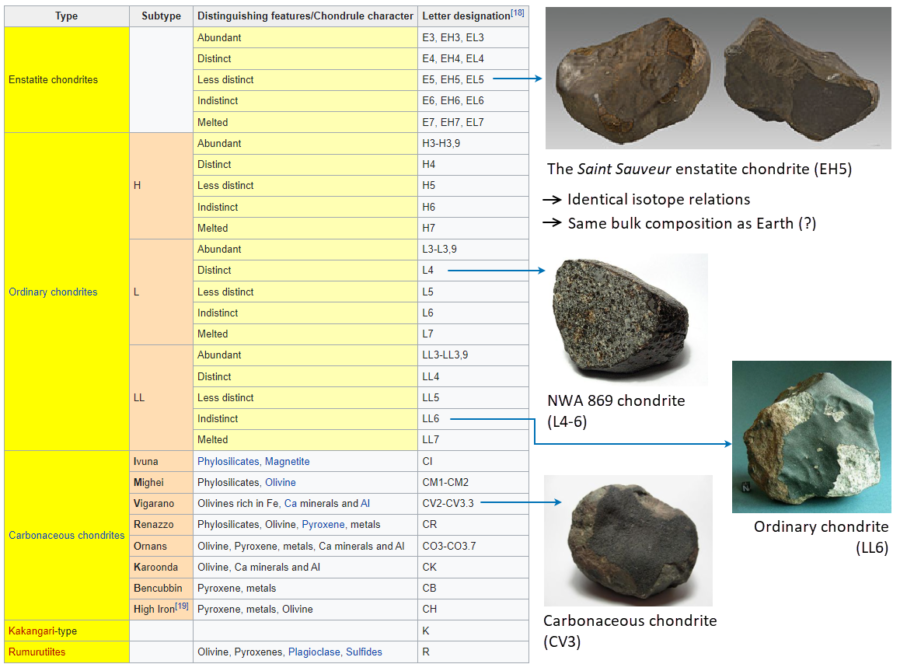Screen dimensions: 900x664
Task: Click the CV3 carbonaceous chondrite image
Action: 627,540
